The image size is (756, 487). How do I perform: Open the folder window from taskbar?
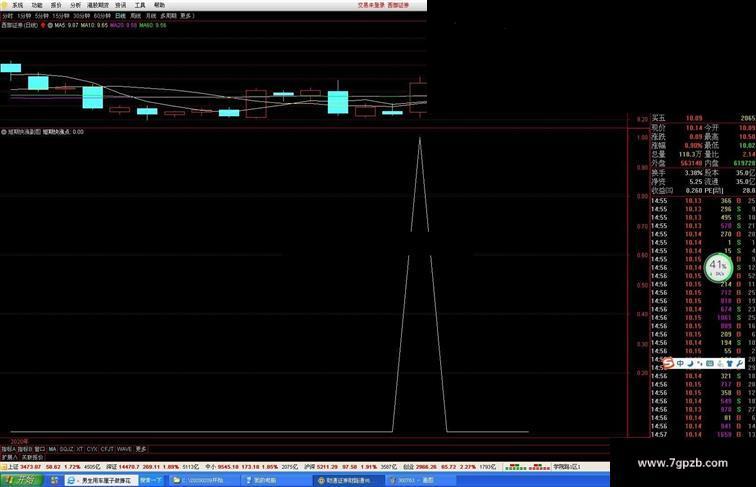tap(204, 480)
